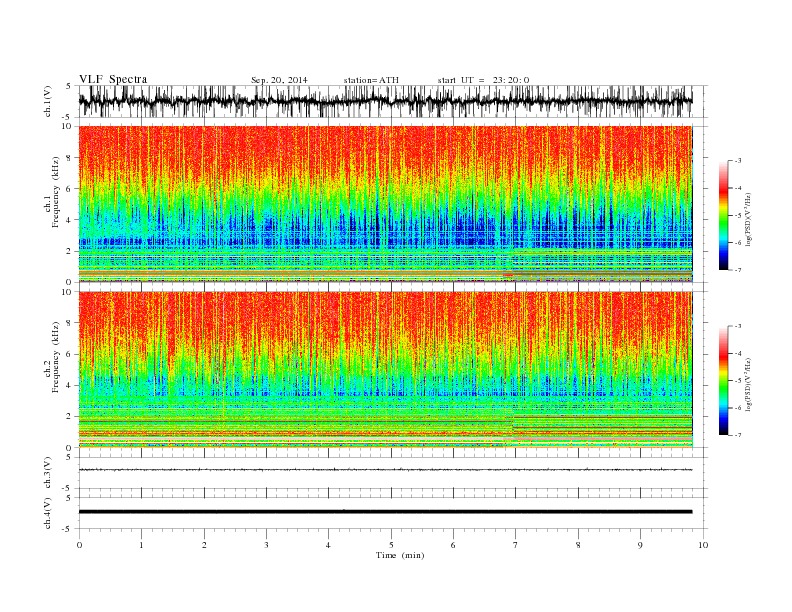792x612 pixels.
Task: Click the ch.1 voltage waveform trace
Action: point(385,101)
